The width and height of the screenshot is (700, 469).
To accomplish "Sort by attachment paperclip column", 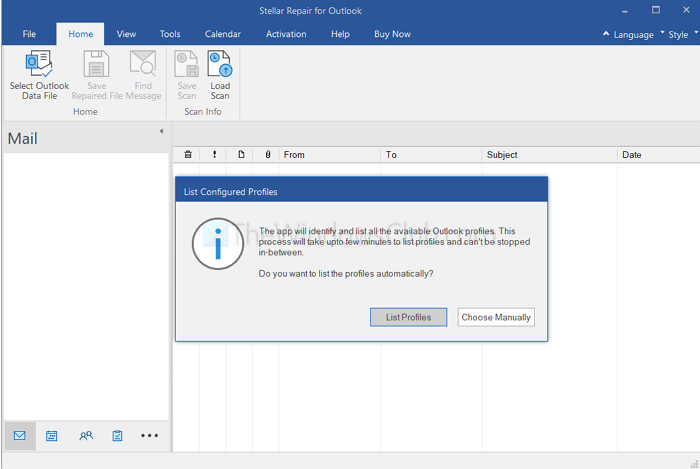I will tap(268, 154).
